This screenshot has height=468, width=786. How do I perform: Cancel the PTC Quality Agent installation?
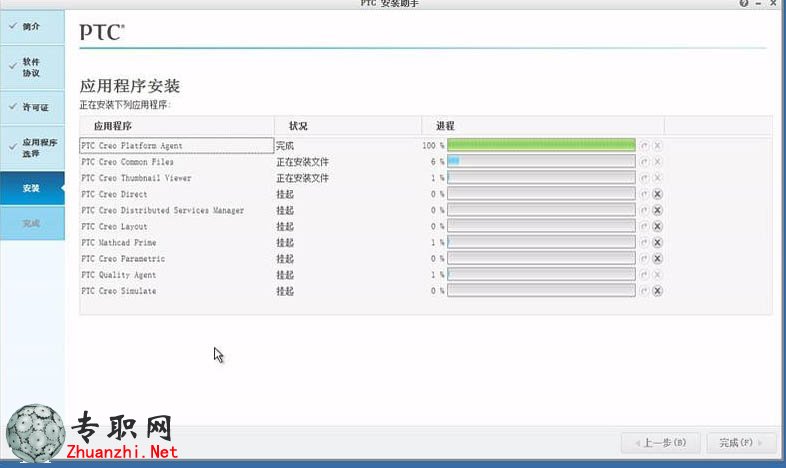pos(657,275)
